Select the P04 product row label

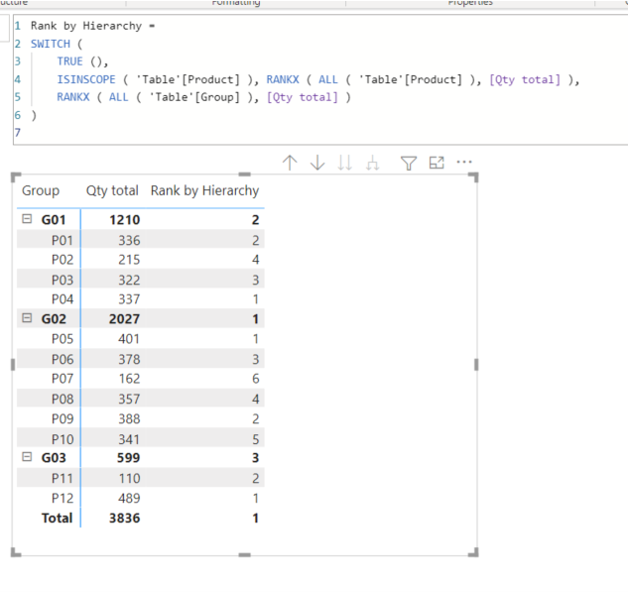pyautogui.click(x=62, y=299)
